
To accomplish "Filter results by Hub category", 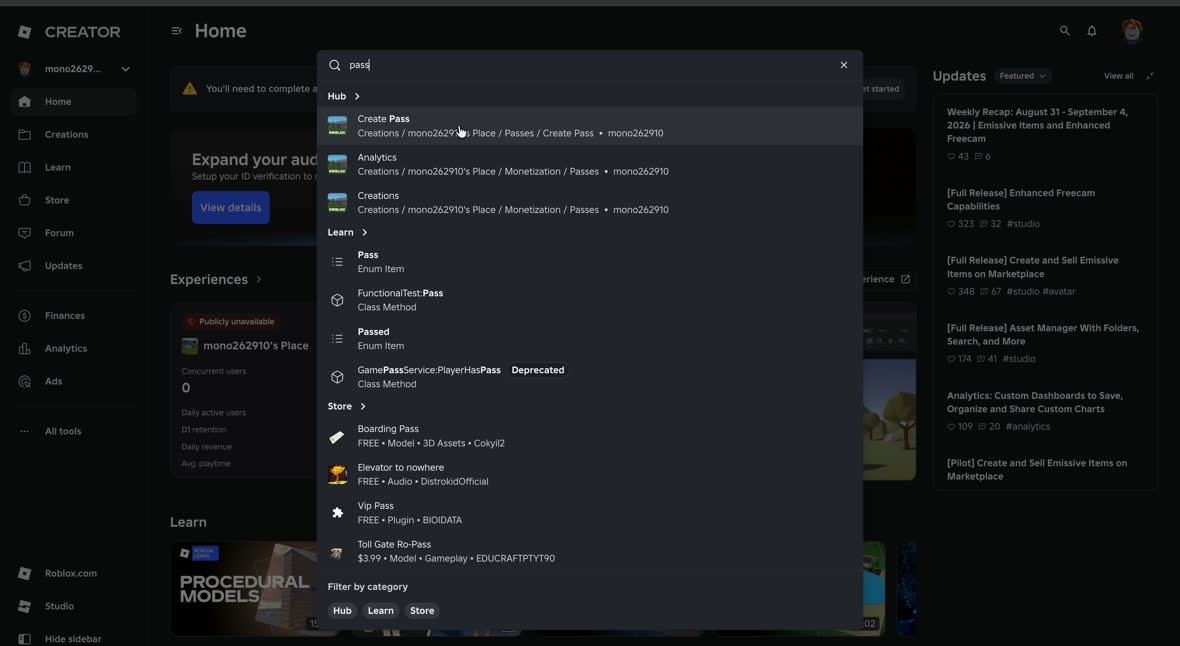I will [342, 611].
